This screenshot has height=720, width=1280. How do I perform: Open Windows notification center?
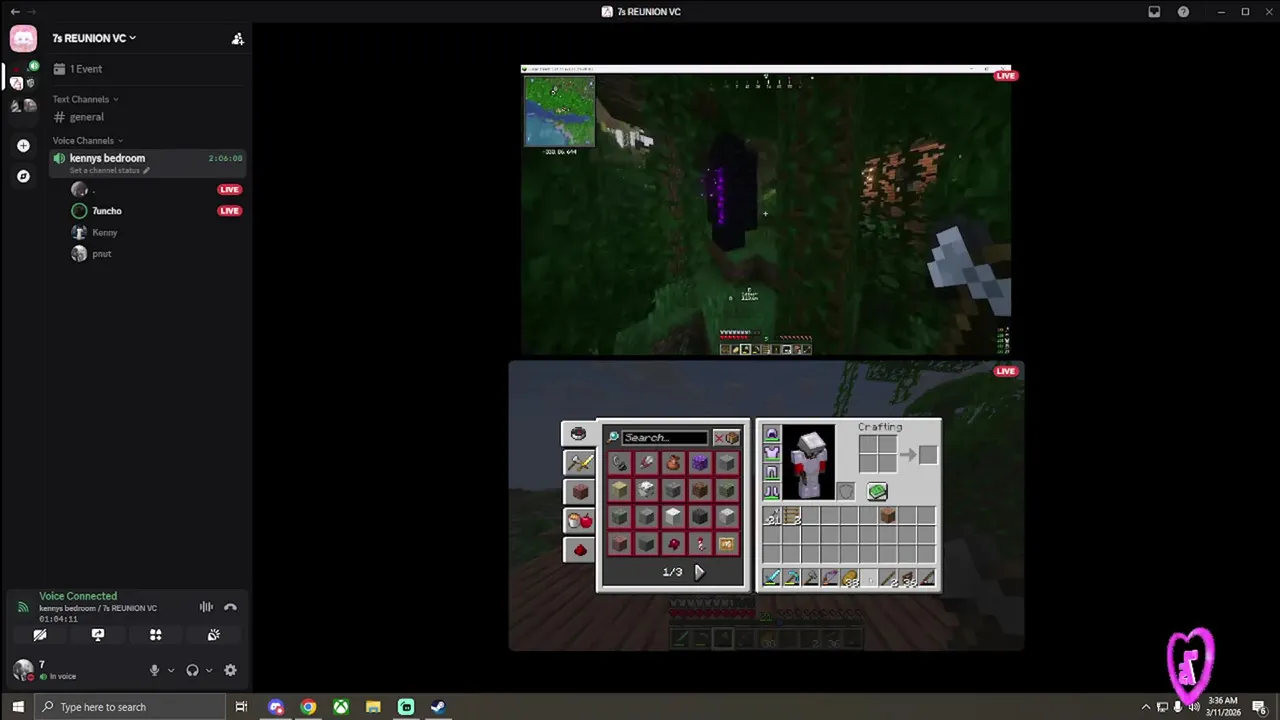pyautogui.click(x=1259, y=707)
